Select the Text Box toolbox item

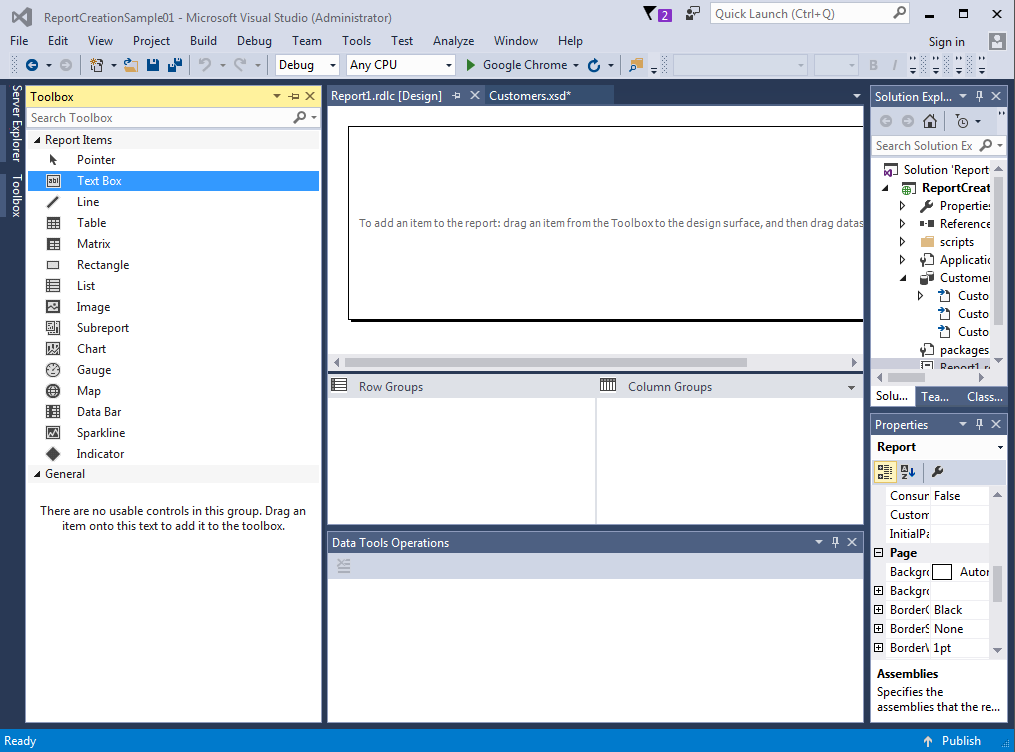point(173,181)
